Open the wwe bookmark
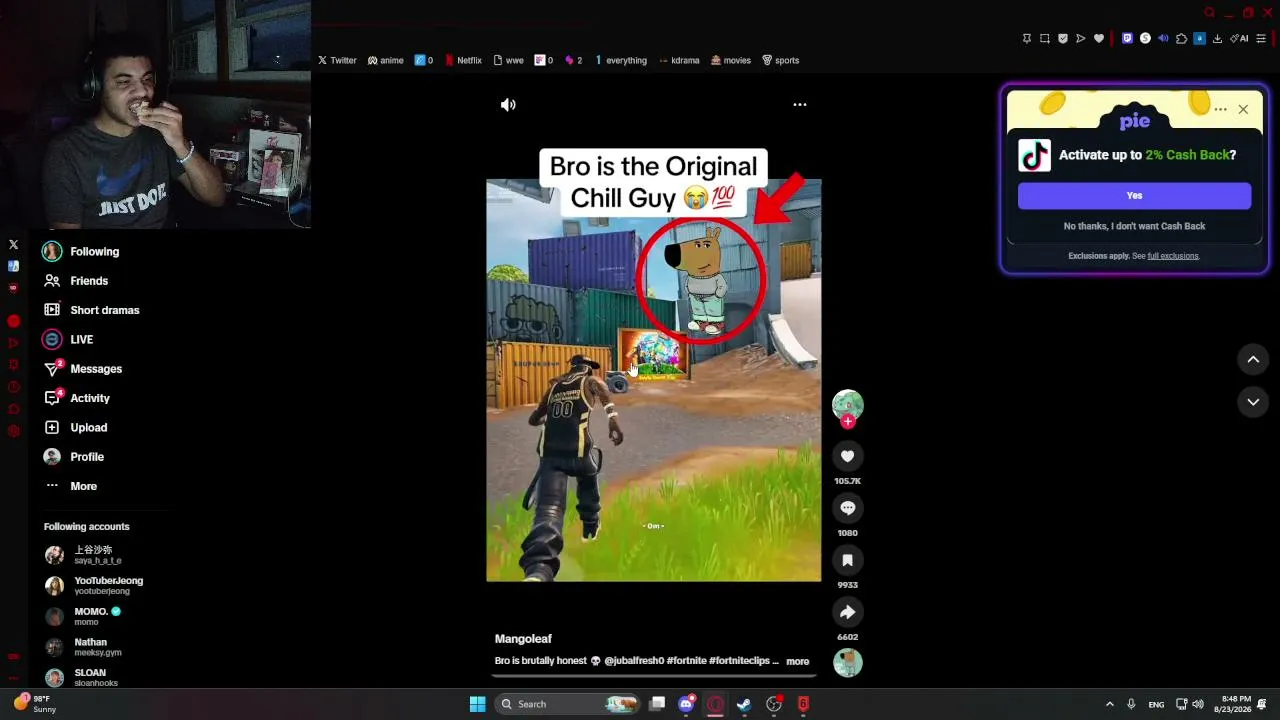Image resolution: width=1280 pixels, height=720 pixels. click(508, 60)
